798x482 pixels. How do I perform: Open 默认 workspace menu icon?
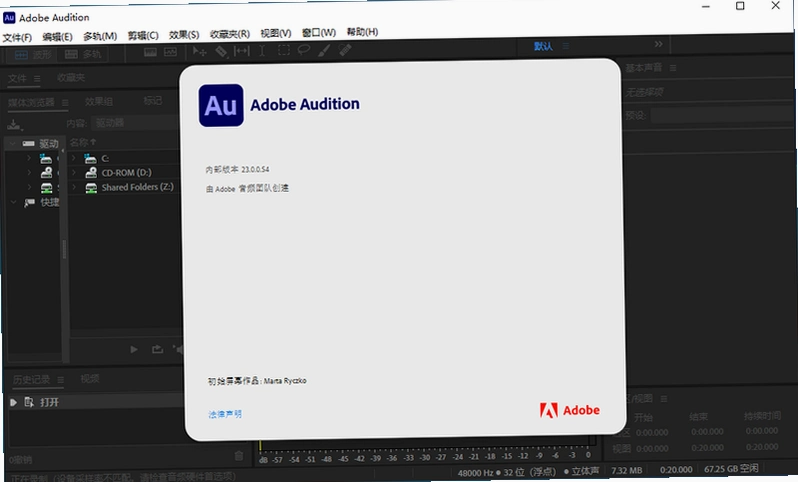566,46
